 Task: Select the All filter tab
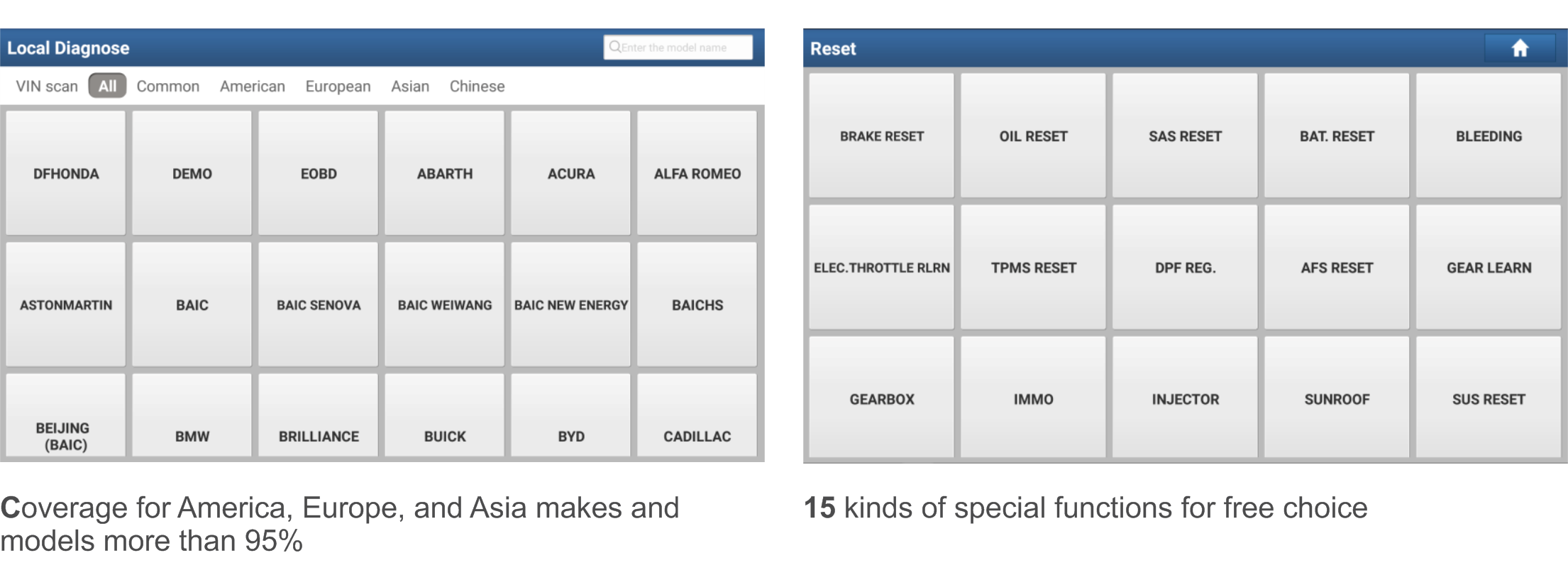coord(107,86)
